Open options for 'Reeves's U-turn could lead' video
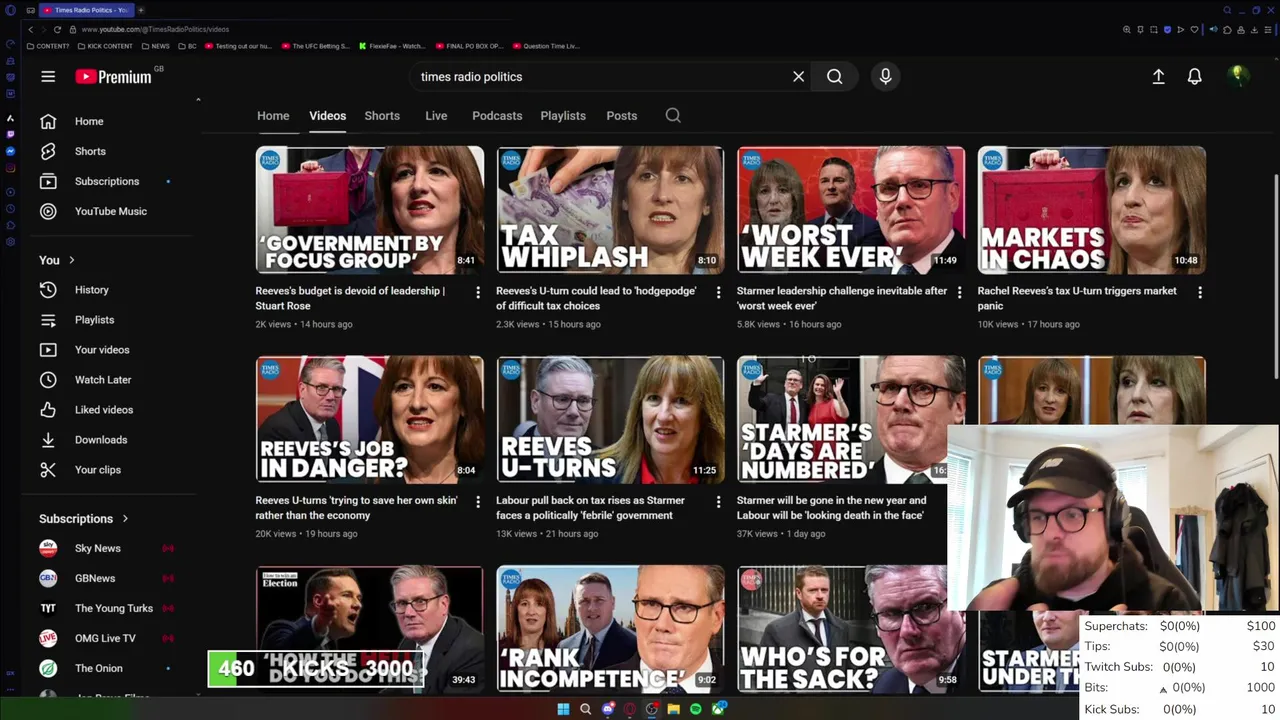The width and height of the screenshot is (1280, 720). tap(718, 292)
